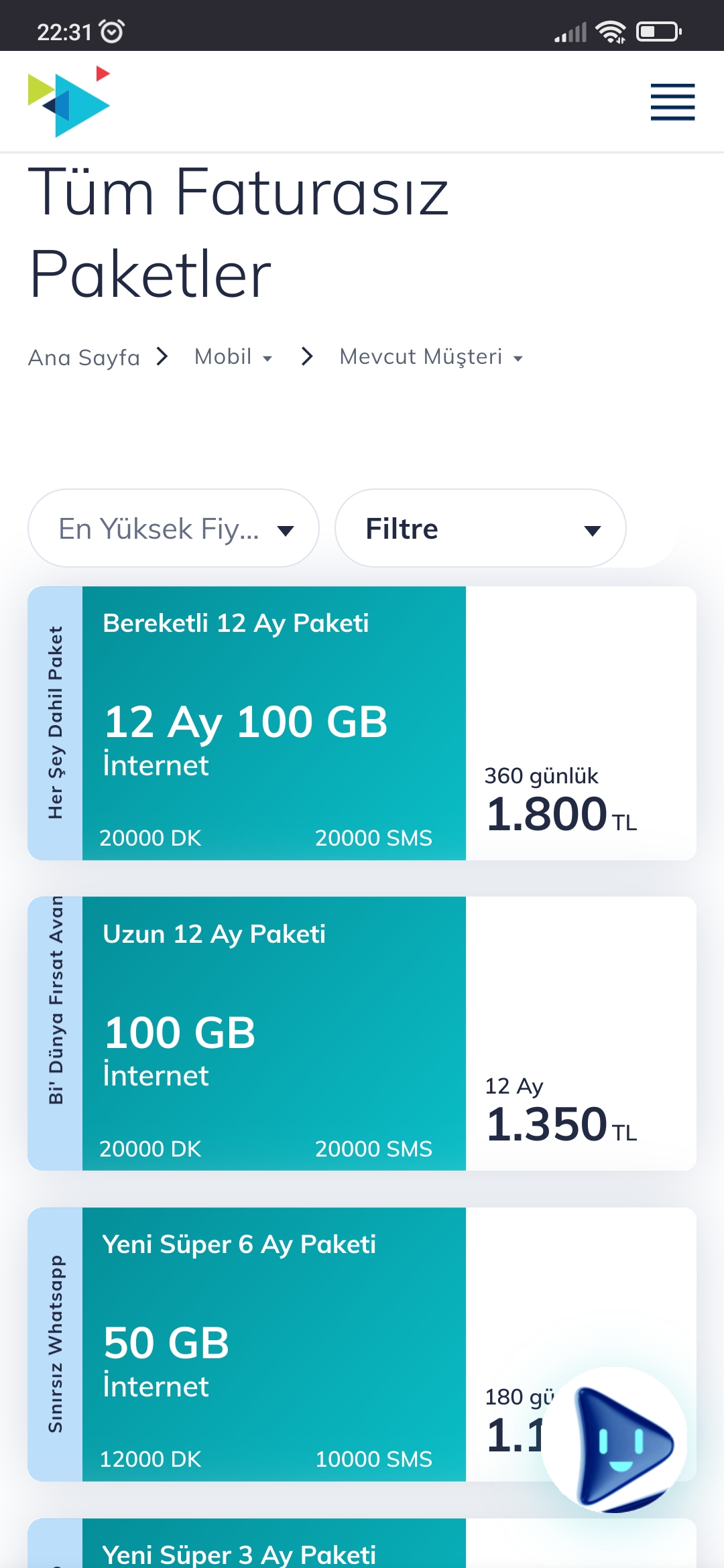Go to Ana Sayfa breadcrumb link
724x1568 pixels.
(84, 357)
